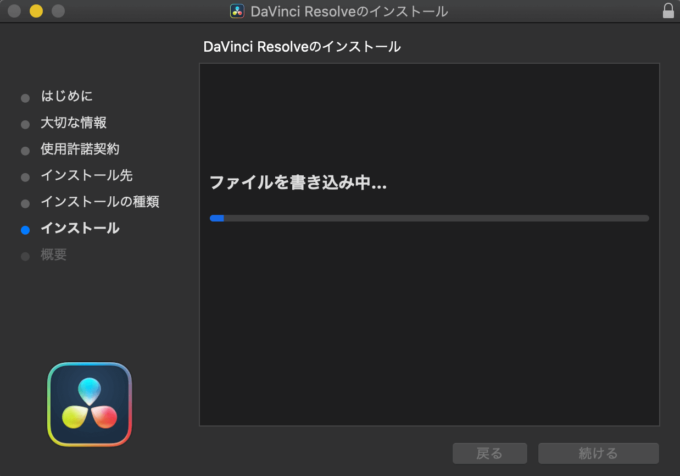
Task: Minimize the installer with the yellow button
Action: point(36,11)
